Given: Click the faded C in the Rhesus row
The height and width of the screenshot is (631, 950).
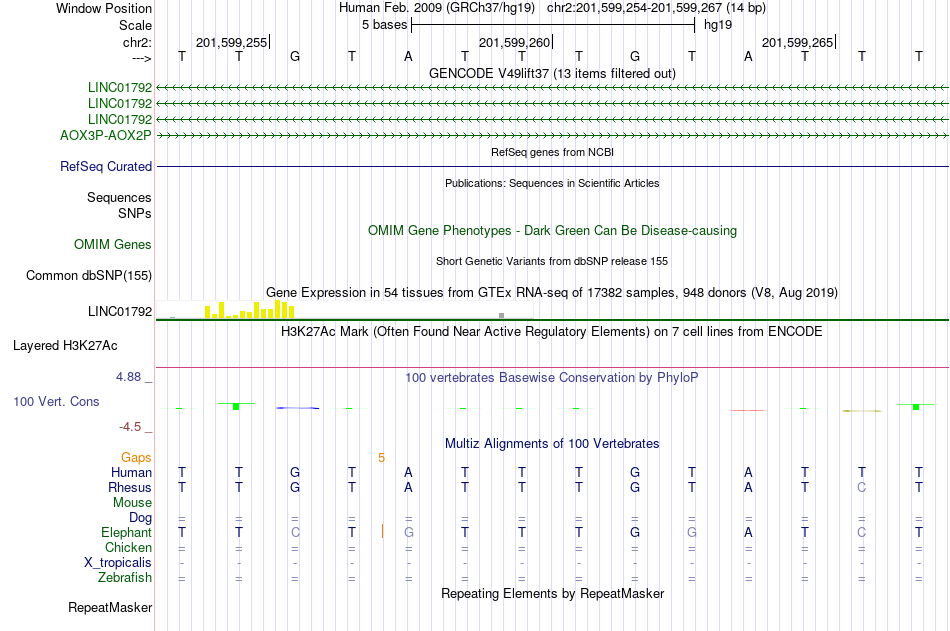Looking at the screenshot, I should coord(862,487).
